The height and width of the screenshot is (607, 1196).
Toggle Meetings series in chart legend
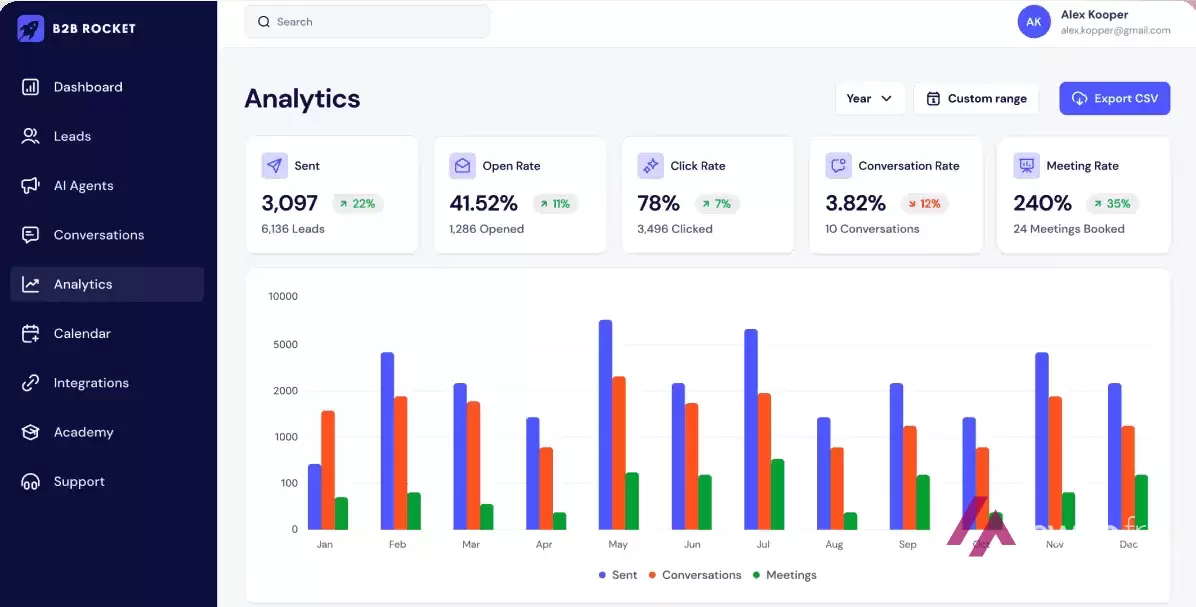tap(785, 575)
